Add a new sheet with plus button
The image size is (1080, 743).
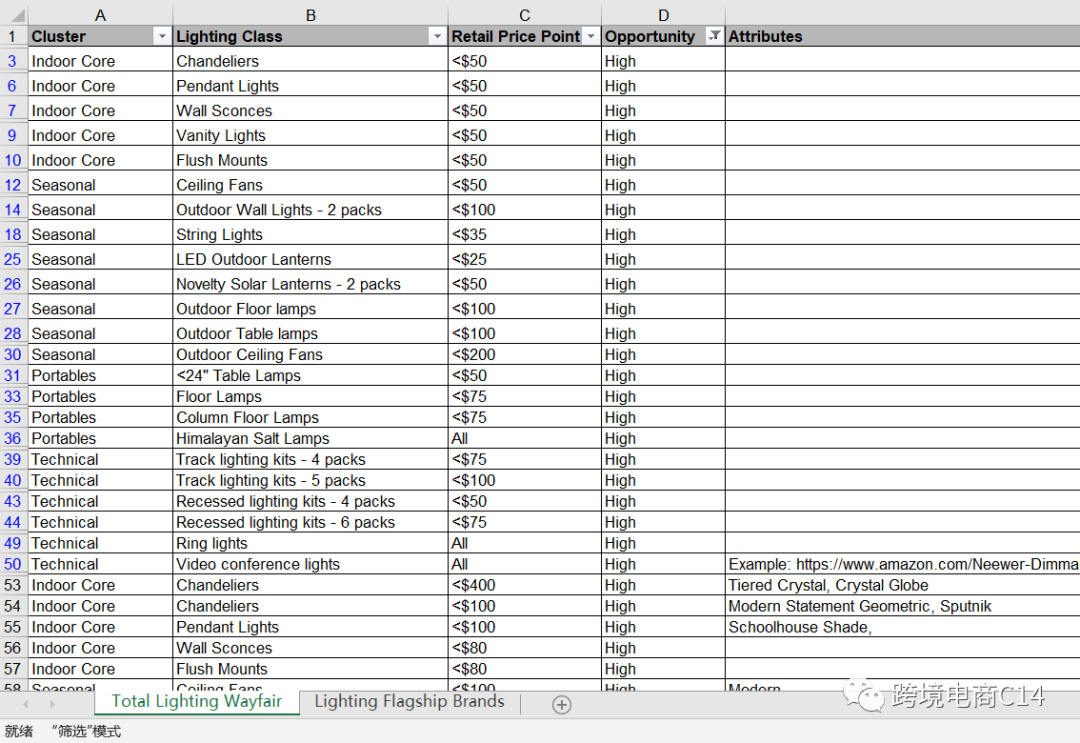pyautogui.click(x=562, y=705)
